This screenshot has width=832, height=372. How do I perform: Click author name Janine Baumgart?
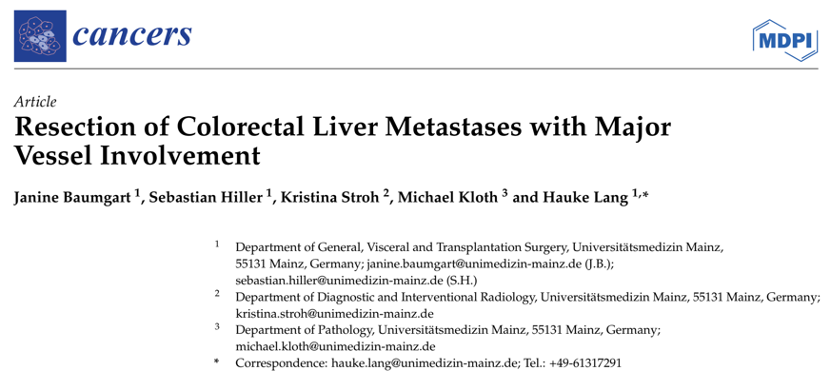(74, 197)
